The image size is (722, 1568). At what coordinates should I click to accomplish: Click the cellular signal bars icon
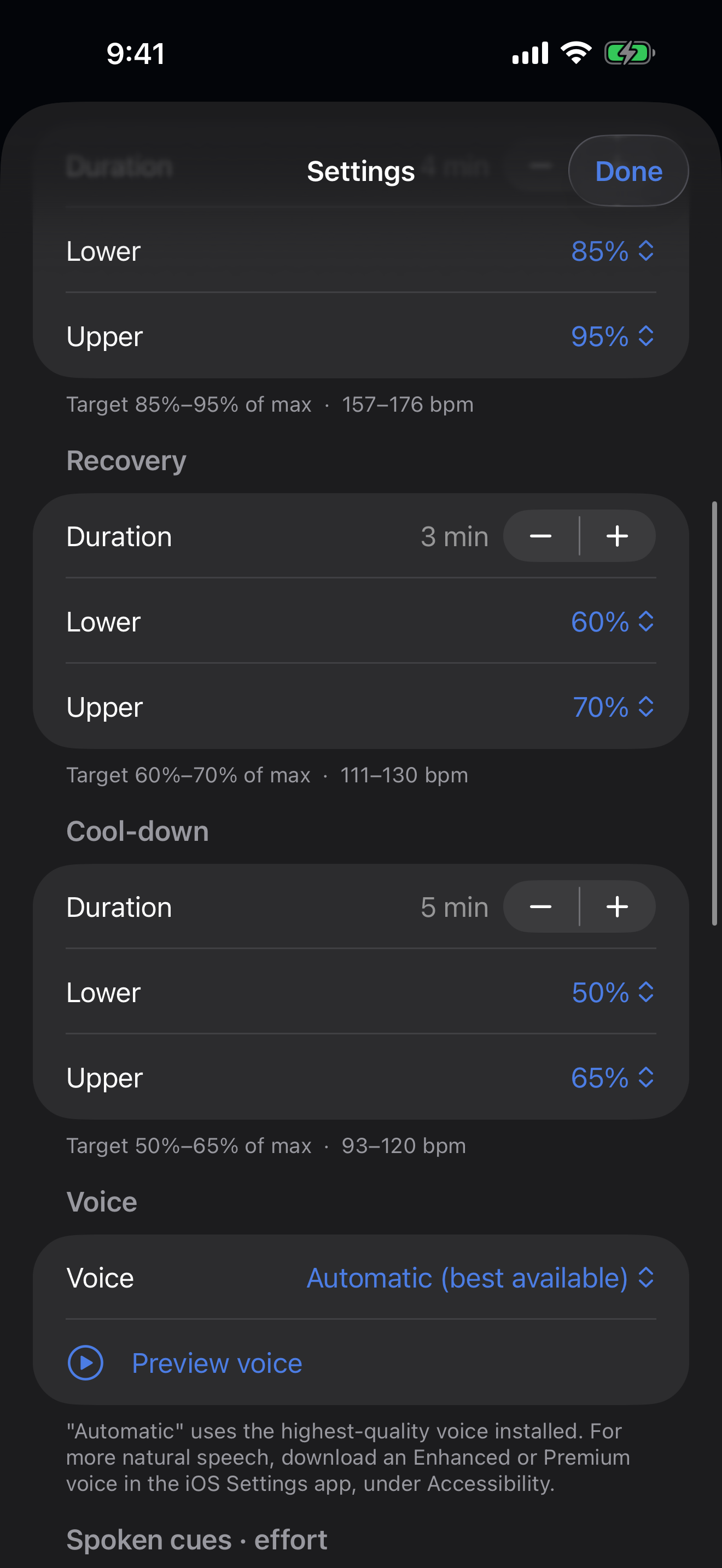[x=530, y=53]
